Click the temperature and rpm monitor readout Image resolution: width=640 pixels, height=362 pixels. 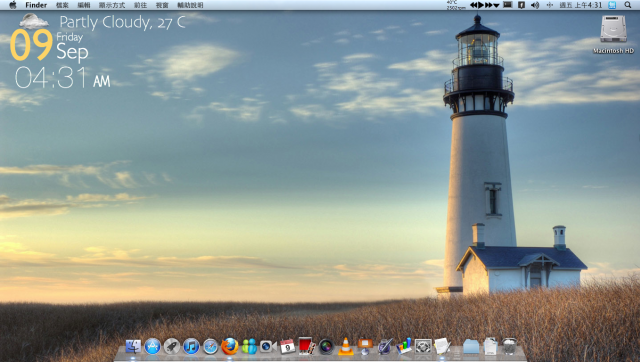click(x=456, y=5)
